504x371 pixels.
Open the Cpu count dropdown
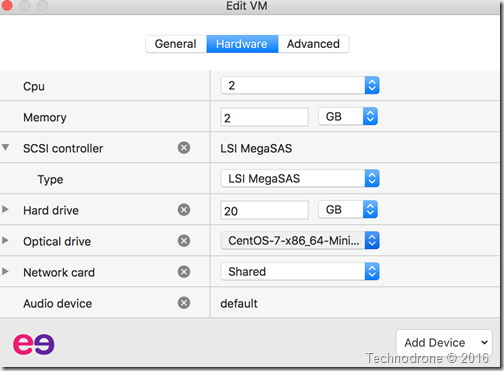[300, 85]
